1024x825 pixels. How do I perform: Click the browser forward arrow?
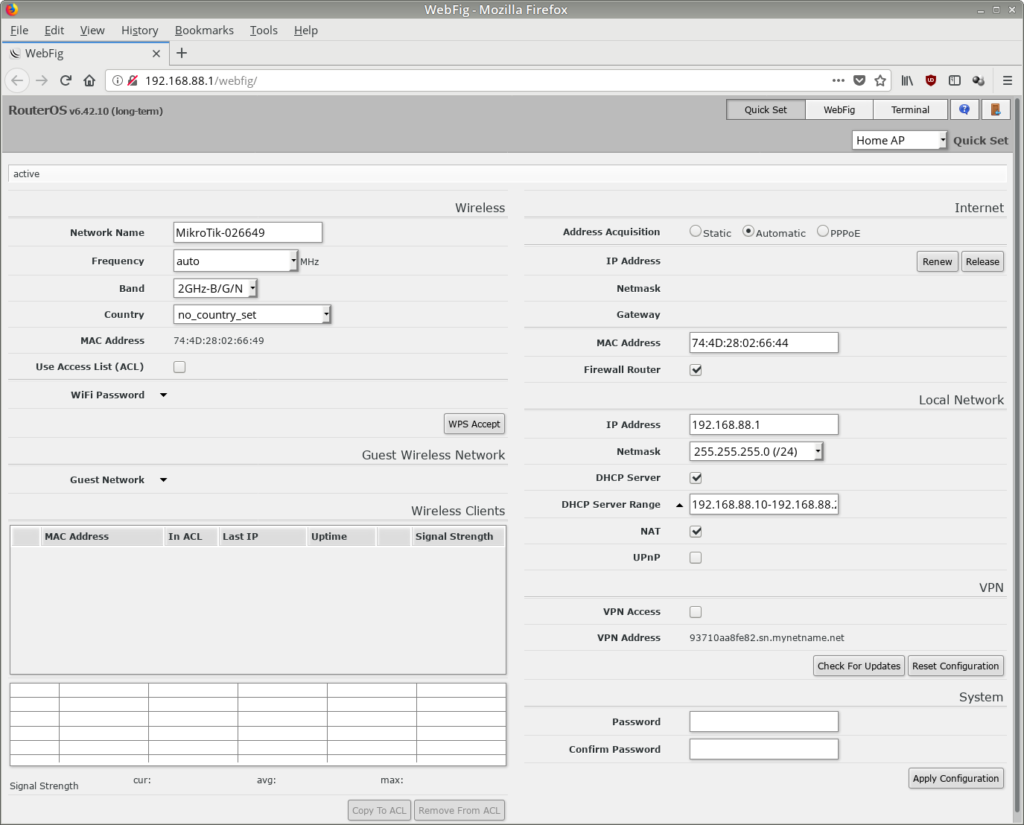point(42,80)
